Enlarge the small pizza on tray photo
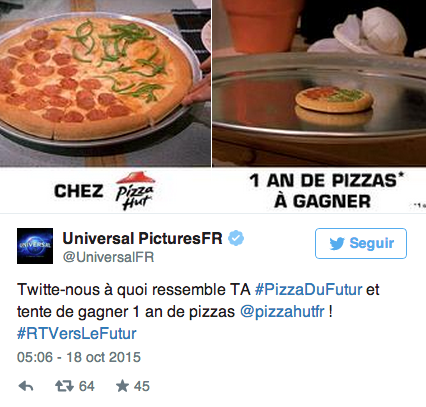The height and width of the screenshot is (407, 426). (x=319, y=83)
